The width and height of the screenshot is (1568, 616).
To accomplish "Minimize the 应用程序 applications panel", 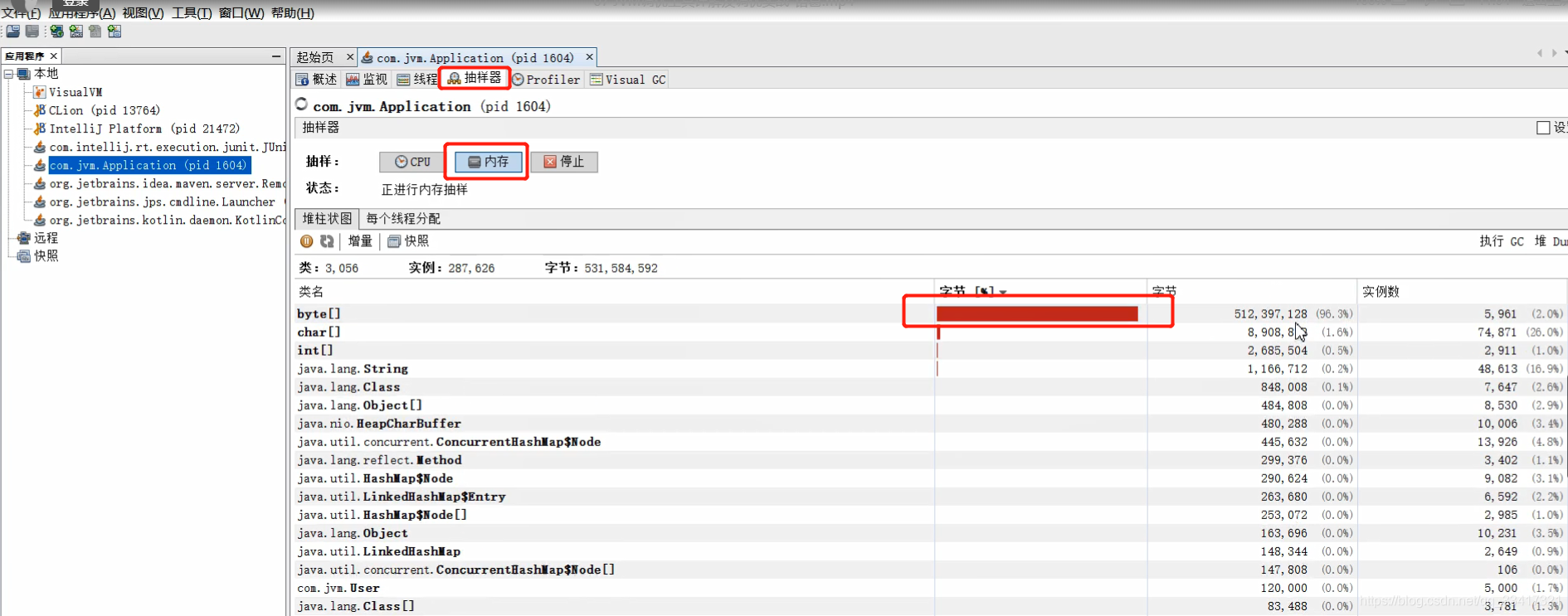I will 276,56.
